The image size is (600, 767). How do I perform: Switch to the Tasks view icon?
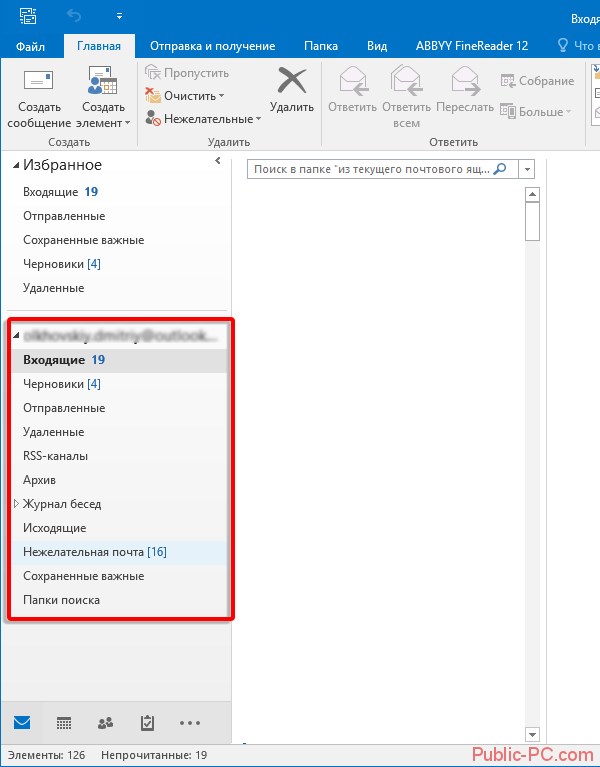[x=147, y=723]
